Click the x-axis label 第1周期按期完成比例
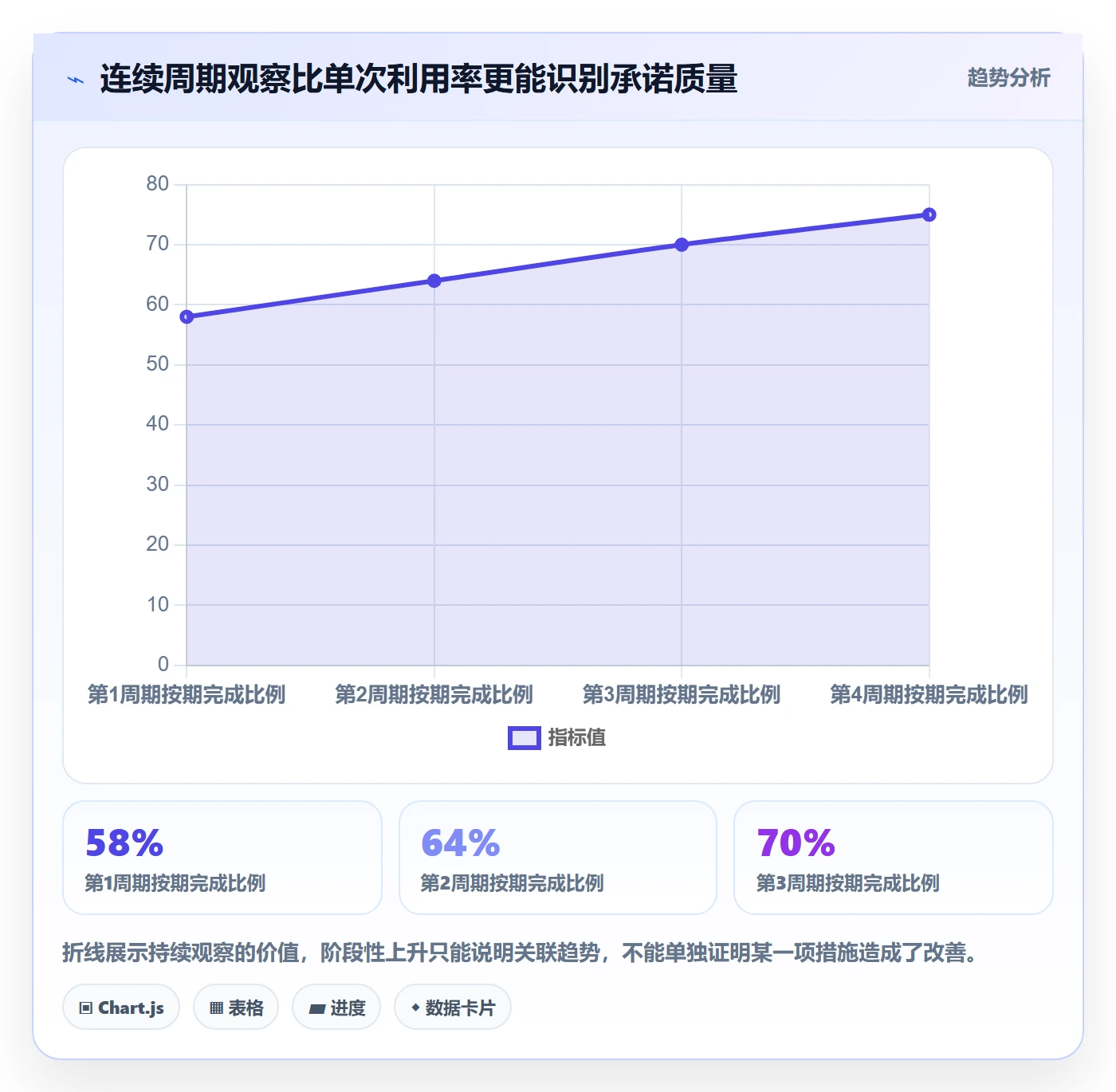 187,694
